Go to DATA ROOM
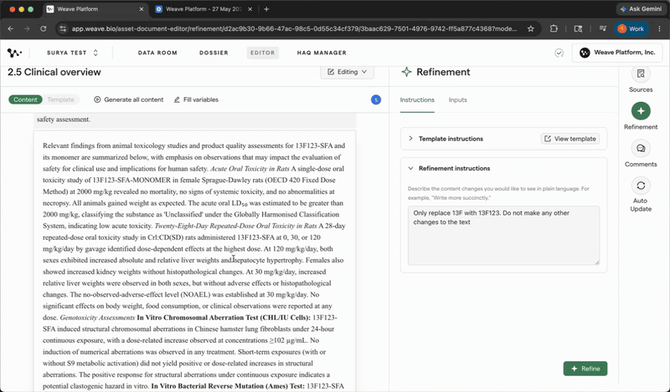Screen dimensions: 670x392 coord(158,53)
